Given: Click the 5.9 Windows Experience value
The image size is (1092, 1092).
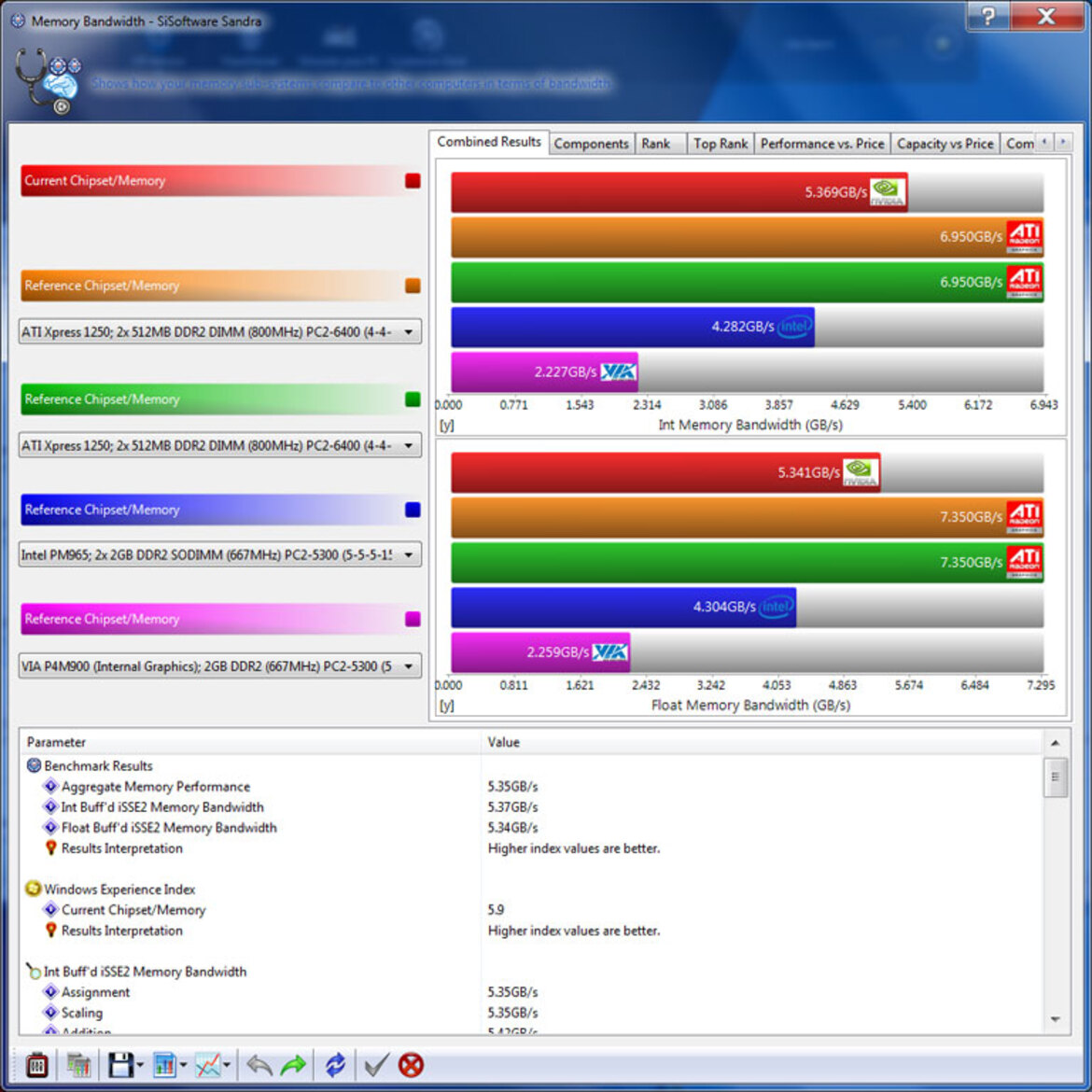Looking at the screenshot, I should coord(496,910).
